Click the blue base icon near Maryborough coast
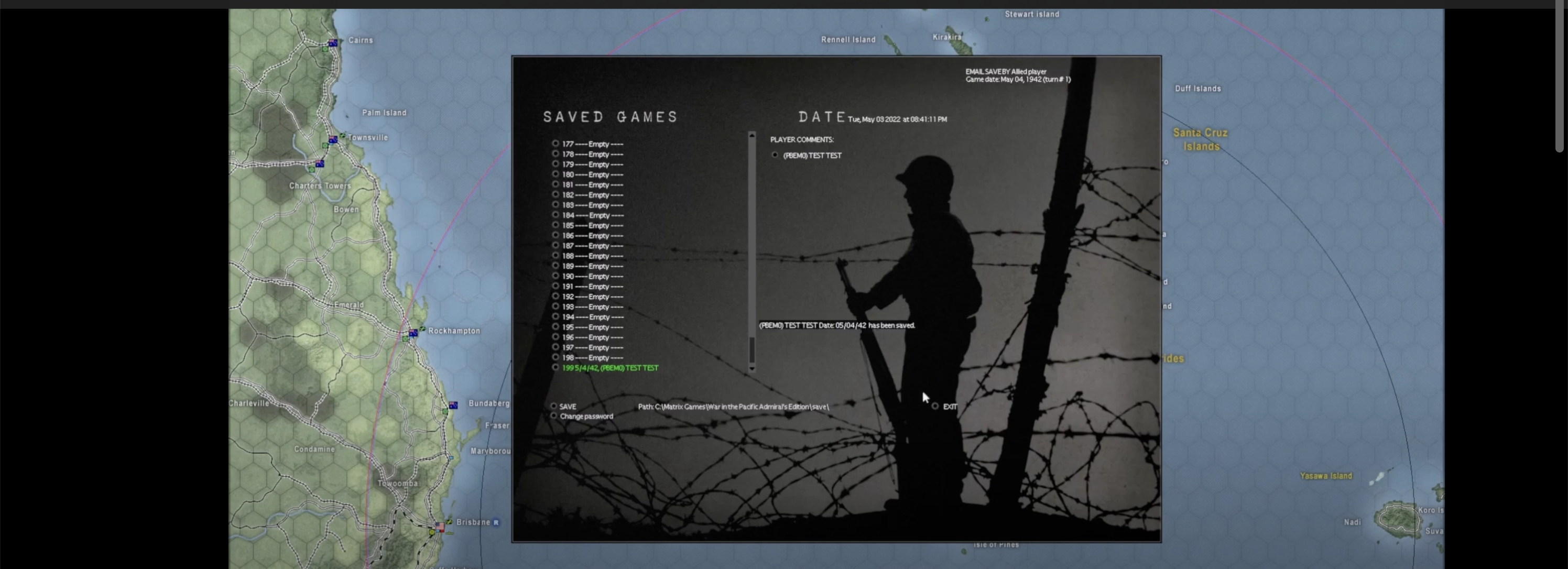The image size is (1568, 569). [x=451, y=457]
